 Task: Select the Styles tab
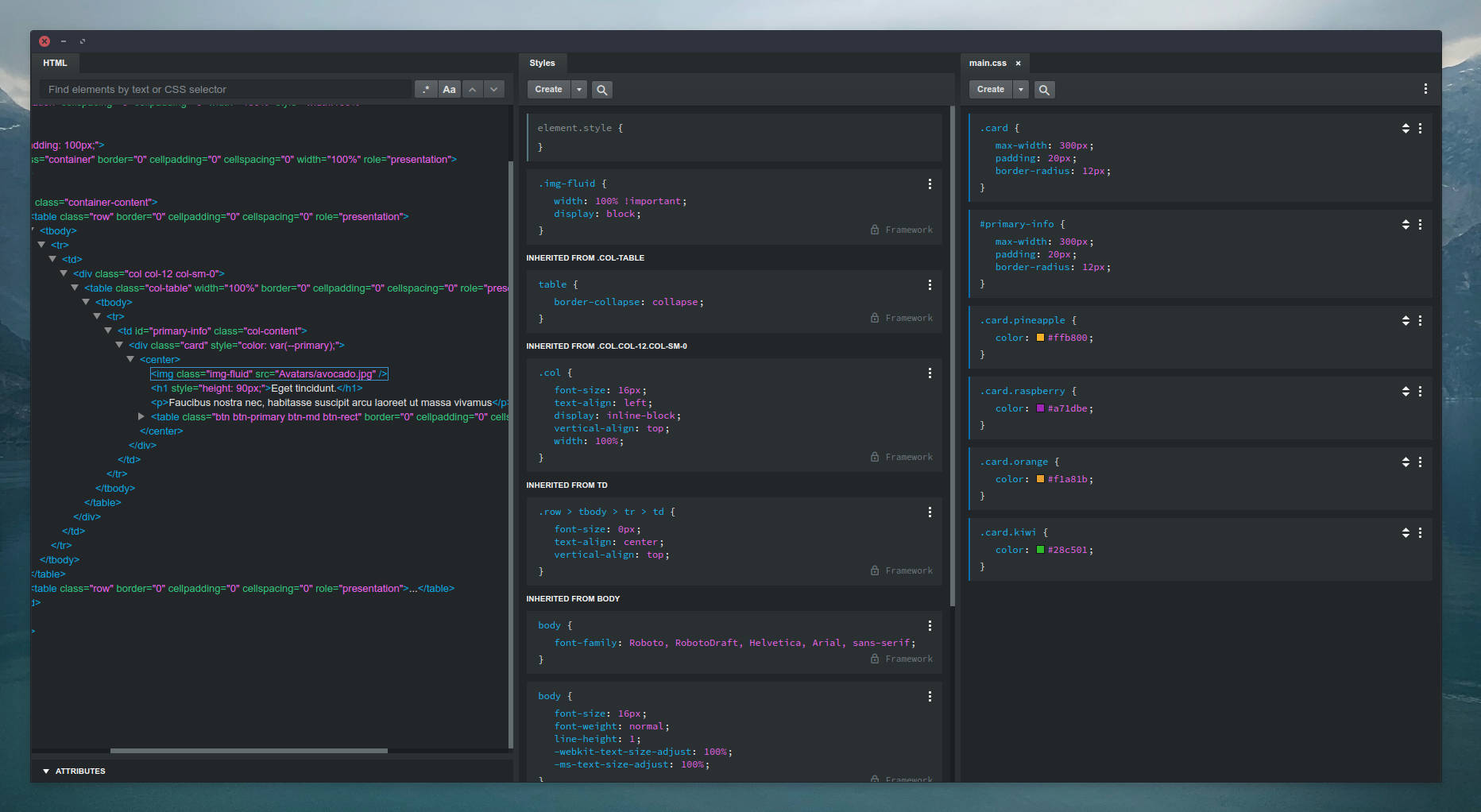coord(542,63)
